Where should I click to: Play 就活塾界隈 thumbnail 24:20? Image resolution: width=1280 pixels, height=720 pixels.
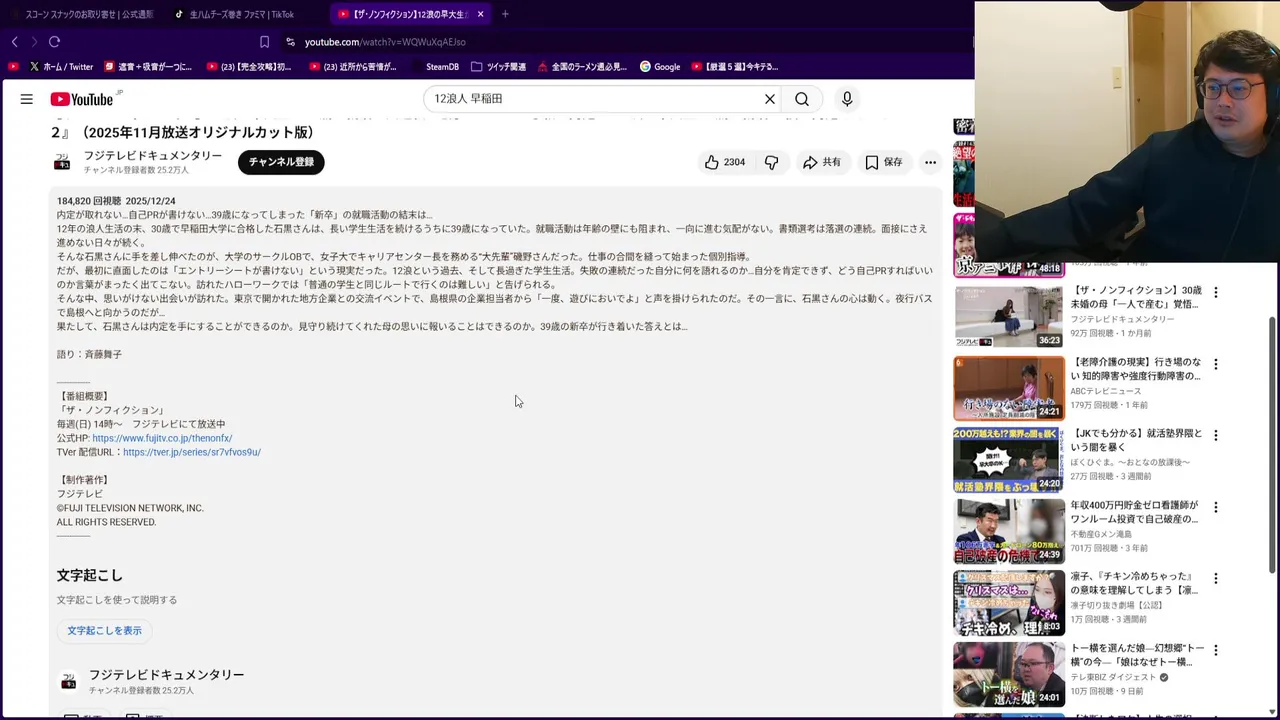1009,460
